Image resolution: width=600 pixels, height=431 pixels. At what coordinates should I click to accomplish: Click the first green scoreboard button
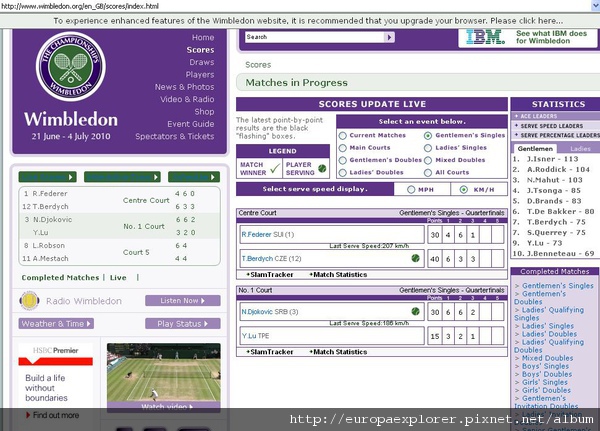(47, 177)
